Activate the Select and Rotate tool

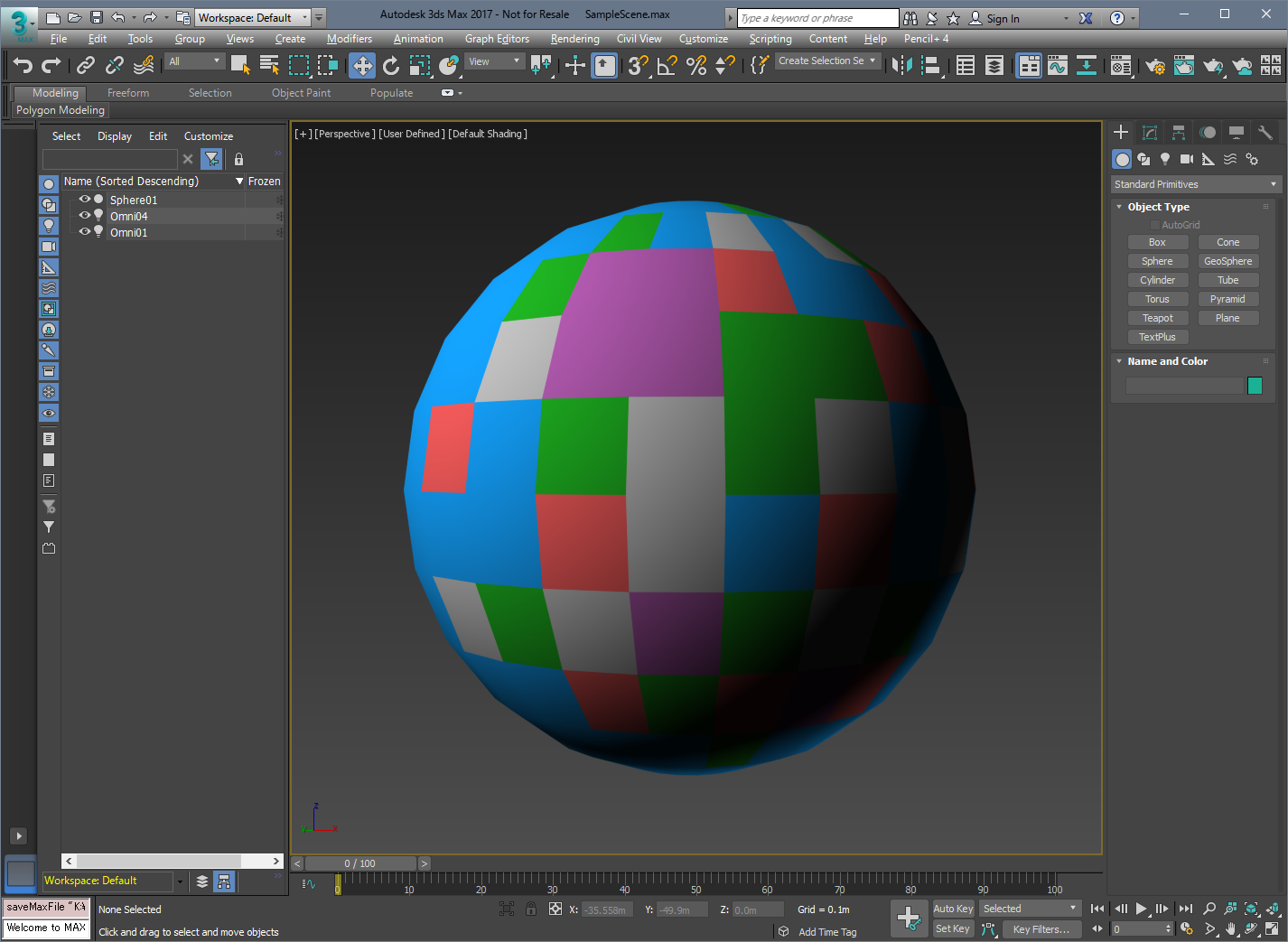point(390,65)
